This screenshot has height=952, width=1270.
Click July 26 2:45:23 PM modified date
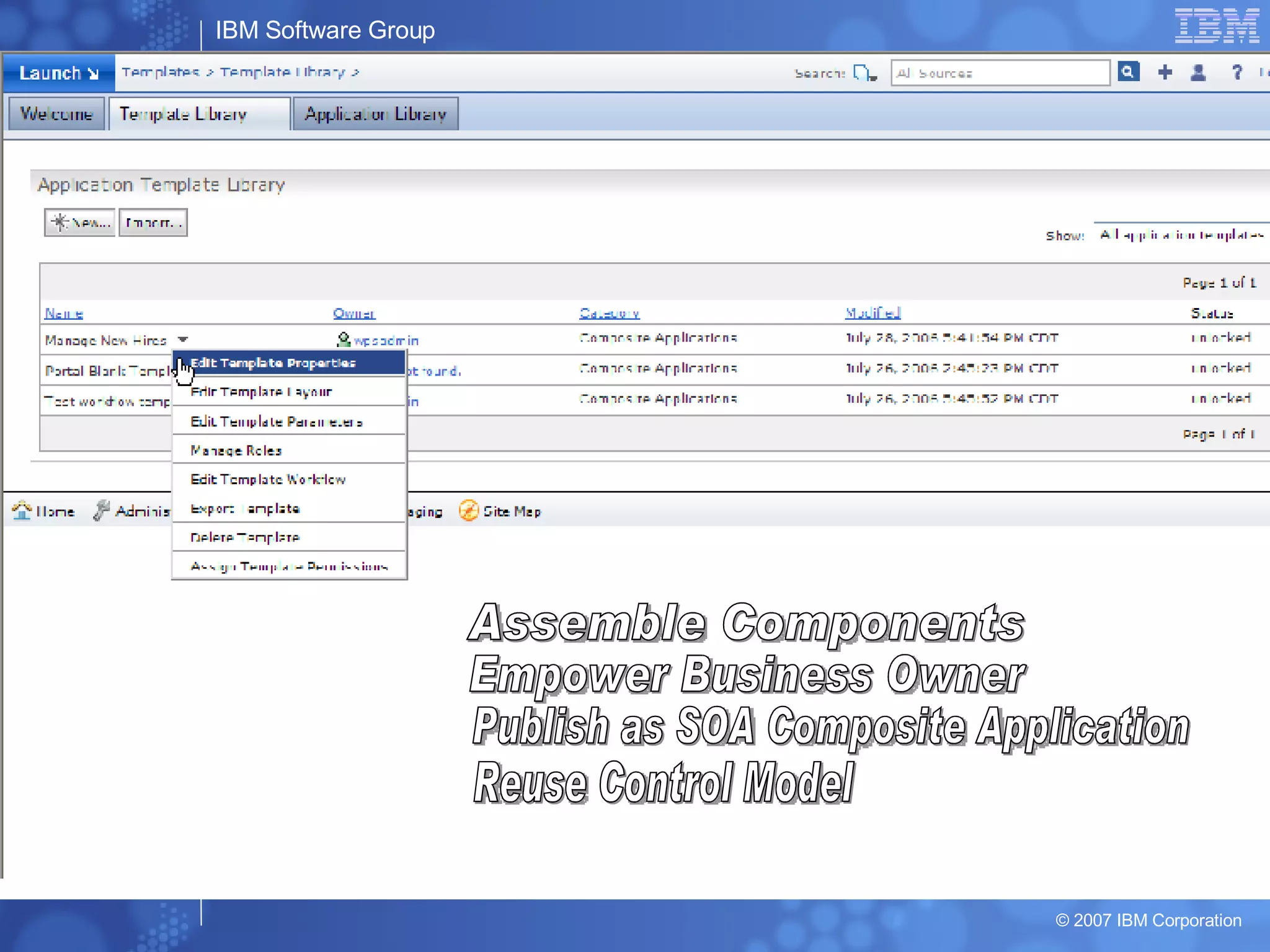point(952,368)
